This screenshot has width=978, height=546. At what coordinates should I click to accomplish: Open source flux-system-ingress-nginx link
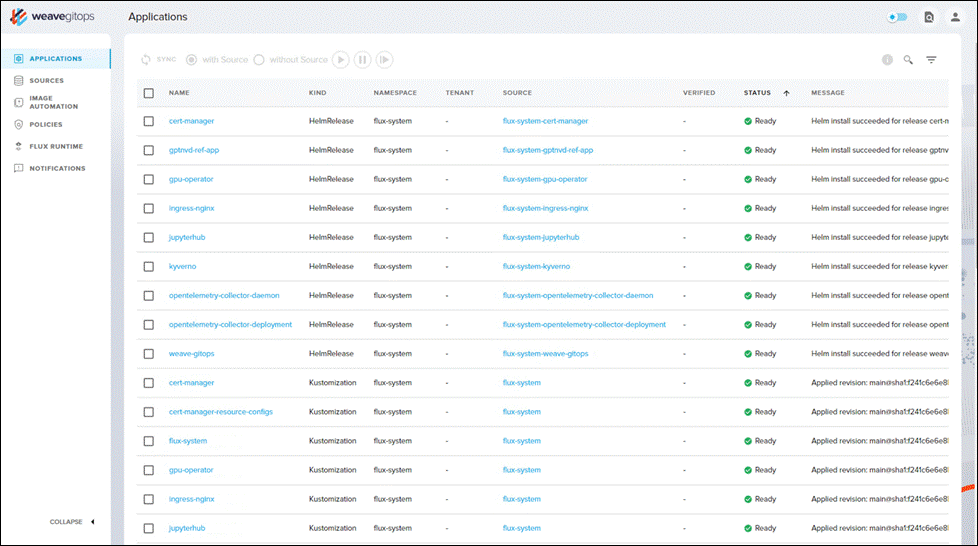(x=545, y=208)
